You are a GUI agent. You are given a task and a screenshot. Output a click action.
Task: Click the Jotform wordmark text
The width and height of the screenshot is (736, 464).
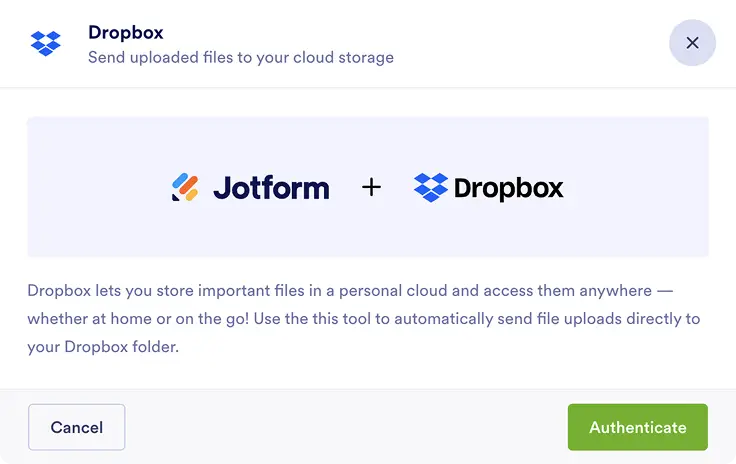click(271, 187)
